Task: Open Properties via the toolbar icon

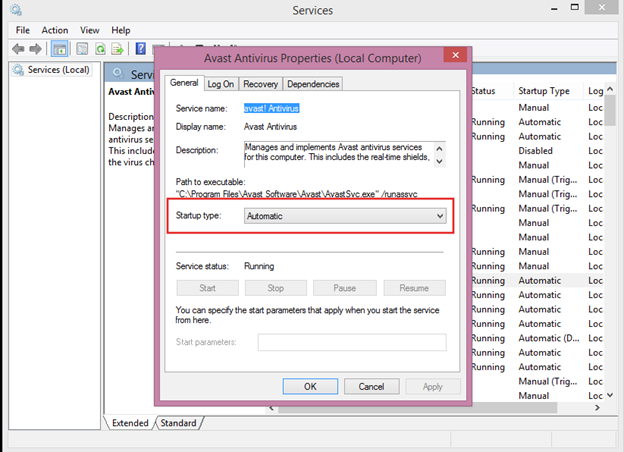Action: [x=82, y=49]
